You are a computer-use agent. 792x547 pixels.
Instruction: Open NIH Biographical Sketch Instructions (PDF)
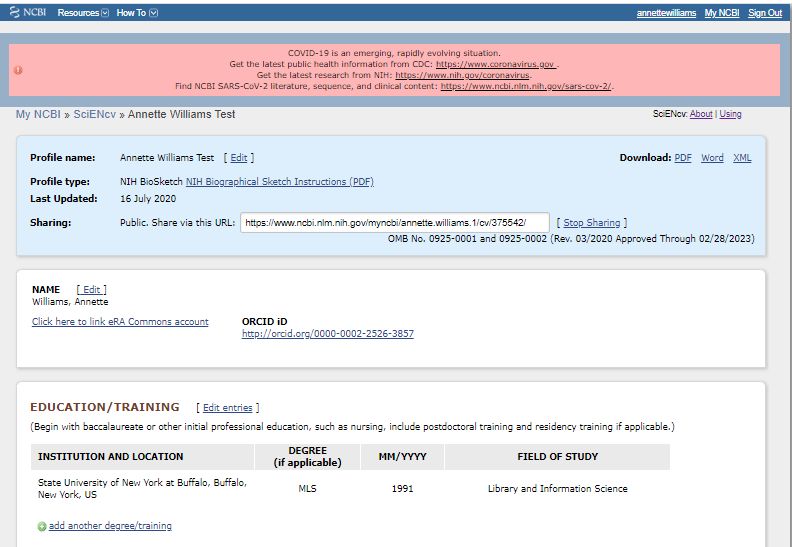click(x=280, y=182)
